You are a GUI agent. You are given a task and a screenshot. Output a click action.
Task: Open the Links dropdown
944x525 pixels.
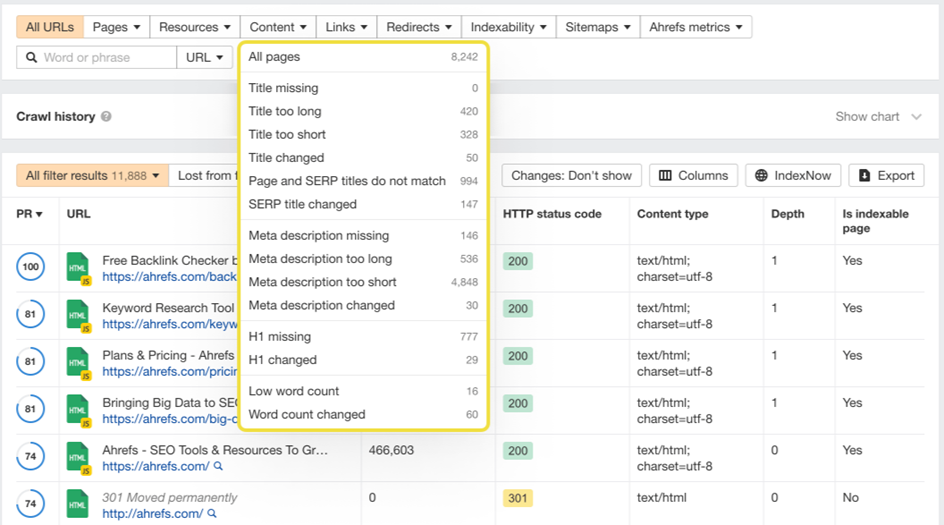346,27
